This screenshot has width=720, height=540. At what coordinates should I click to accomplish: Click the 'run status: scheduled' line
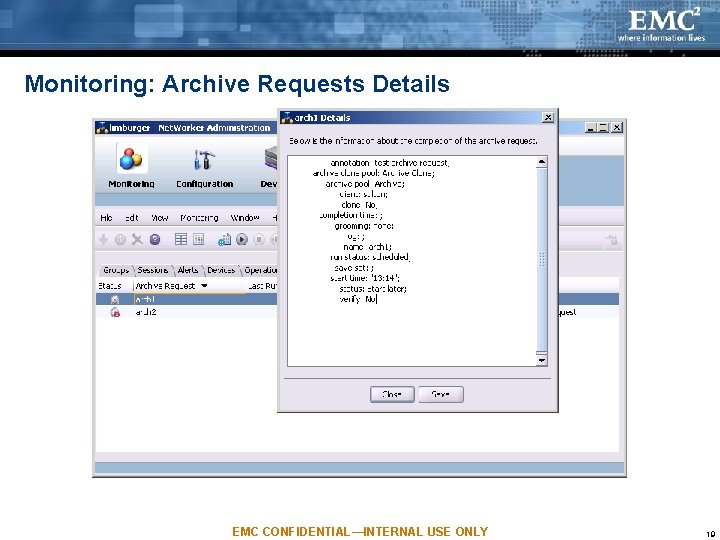click(x=370, y=257)
